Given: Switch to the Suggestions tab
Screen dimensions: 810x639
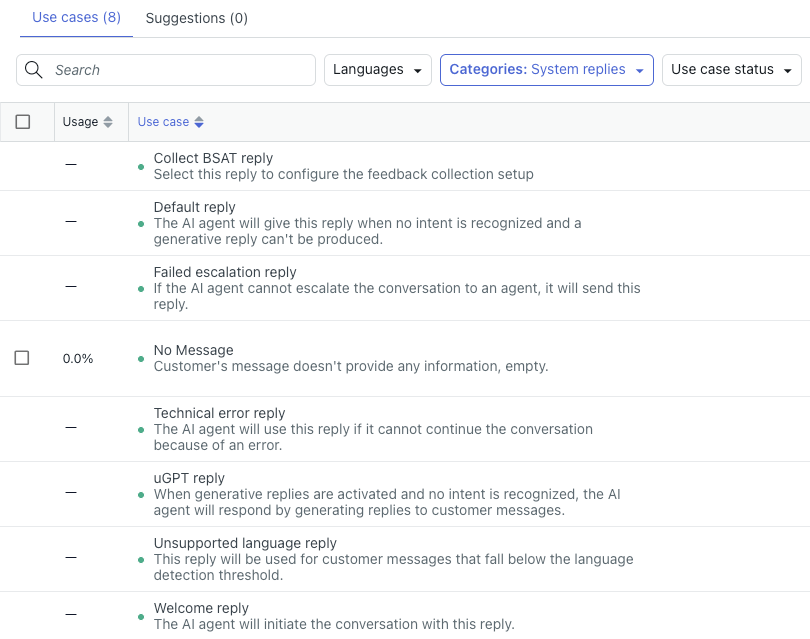Looking at the screenshot, I should 196,18.
